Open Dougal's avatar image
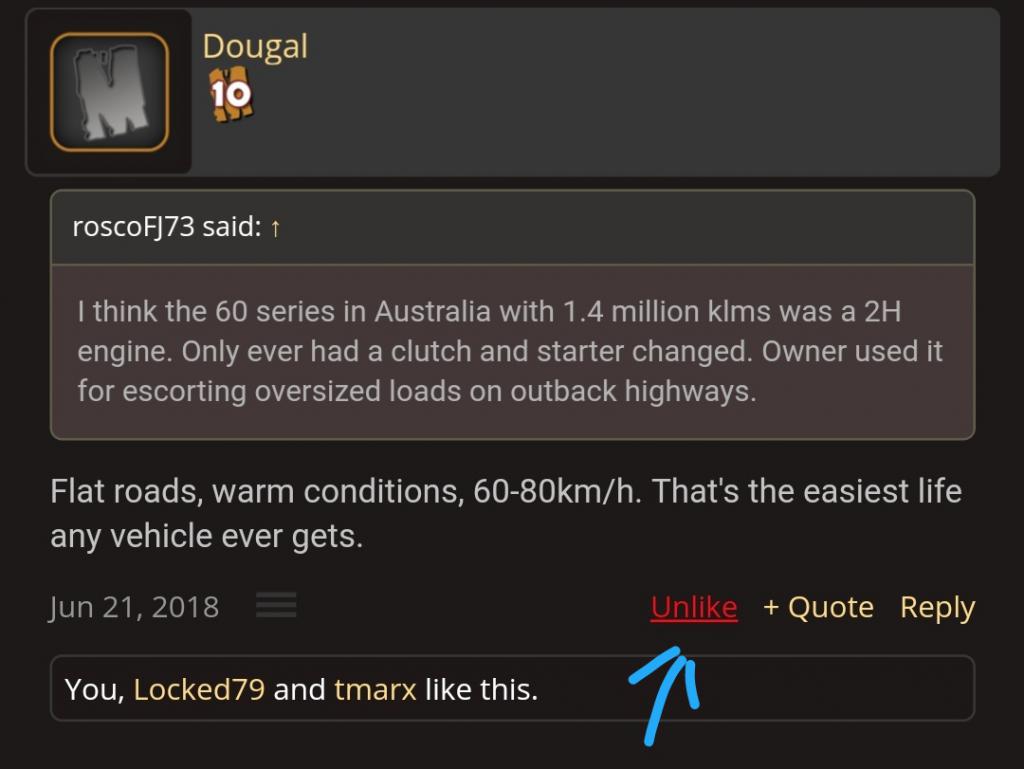This screenshot has height=769, width=1024. click(x=110, y=92)
